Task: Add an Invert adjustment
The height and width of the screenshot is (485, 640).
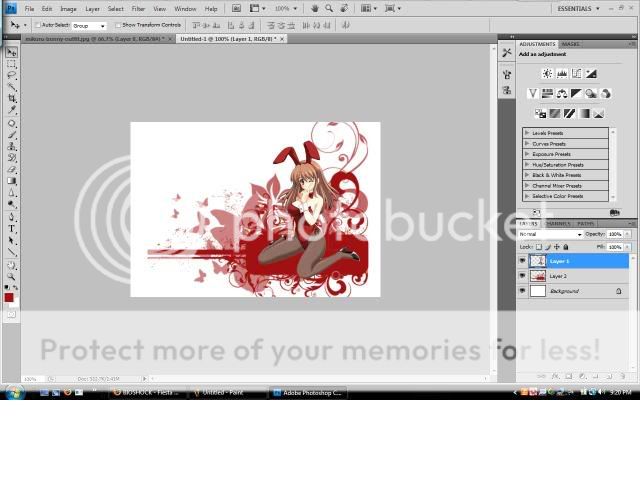Action: coord(540,113)
